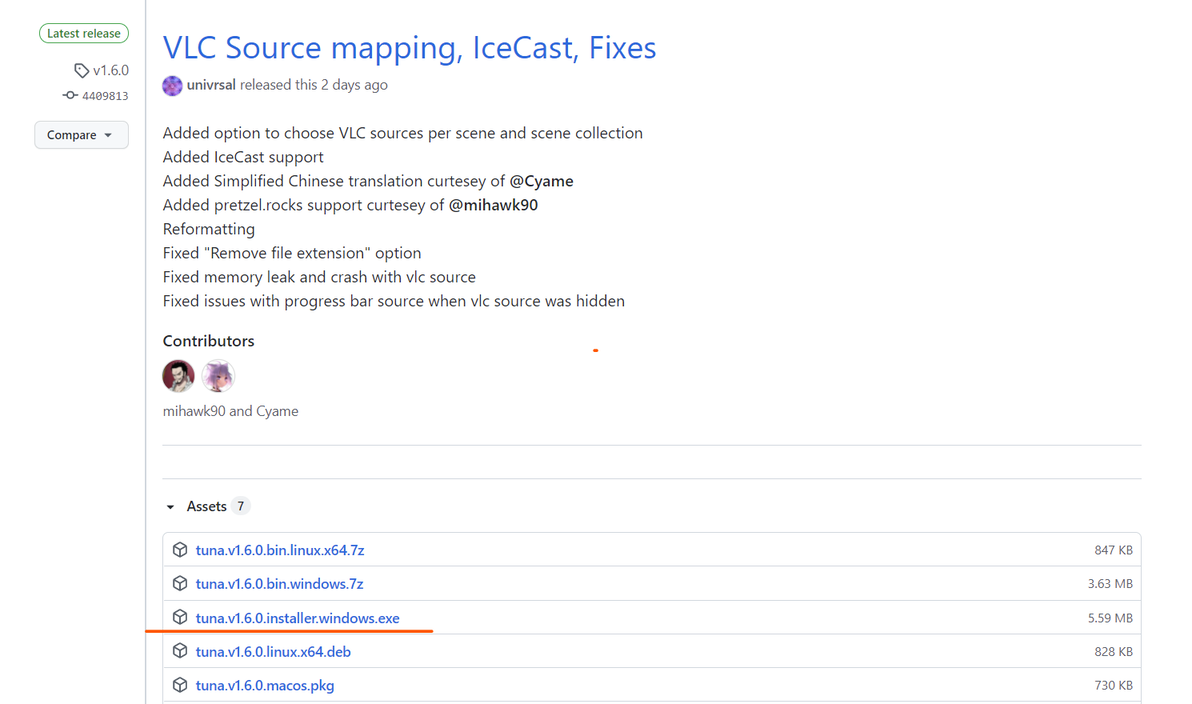The width and height of the screenshot is (1192, 704).
Task: Click the Latest release badge
Action: click(84, 33)
